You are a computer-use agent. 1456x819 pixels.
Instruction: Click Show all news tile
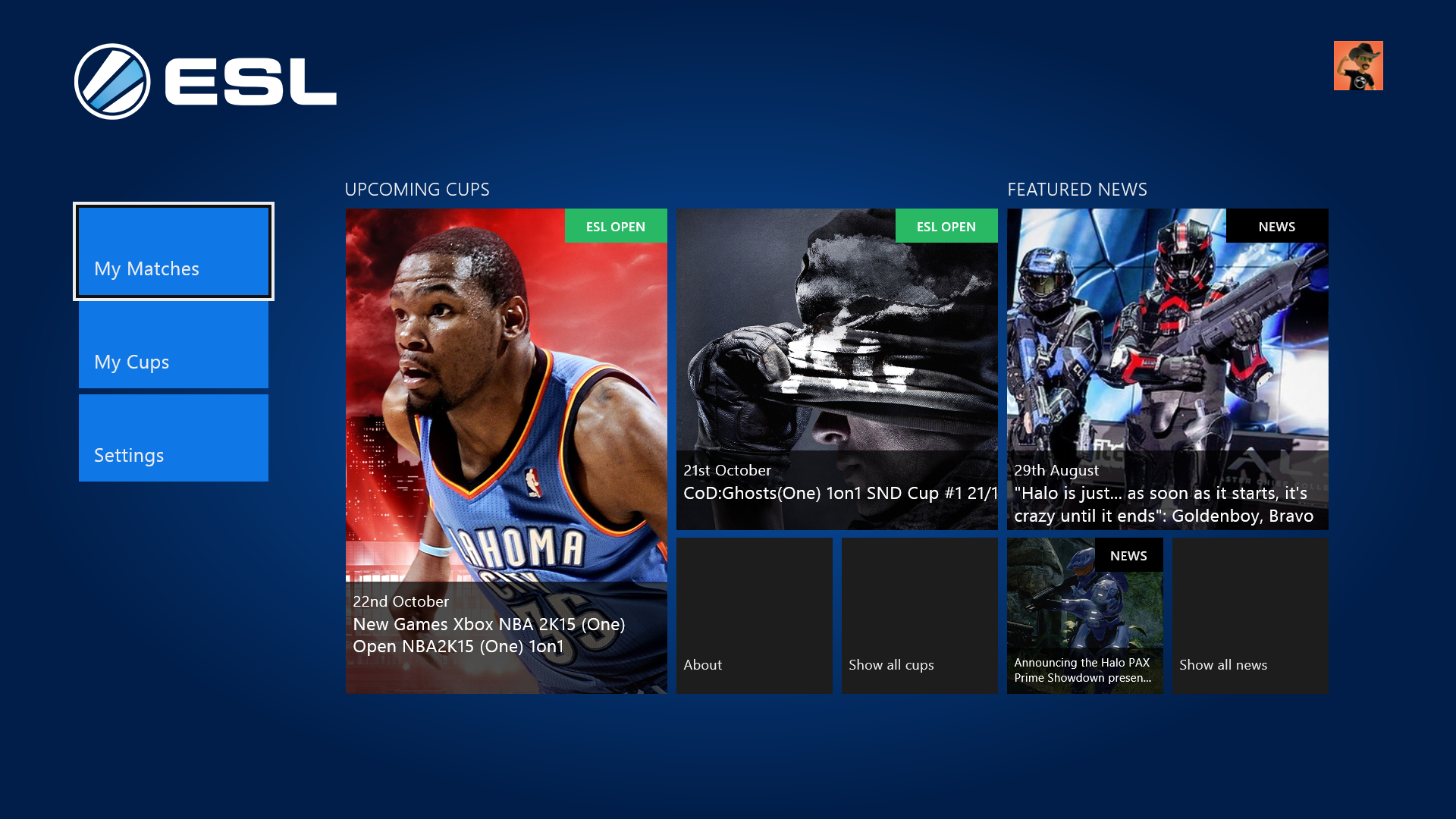point(1250,616)
